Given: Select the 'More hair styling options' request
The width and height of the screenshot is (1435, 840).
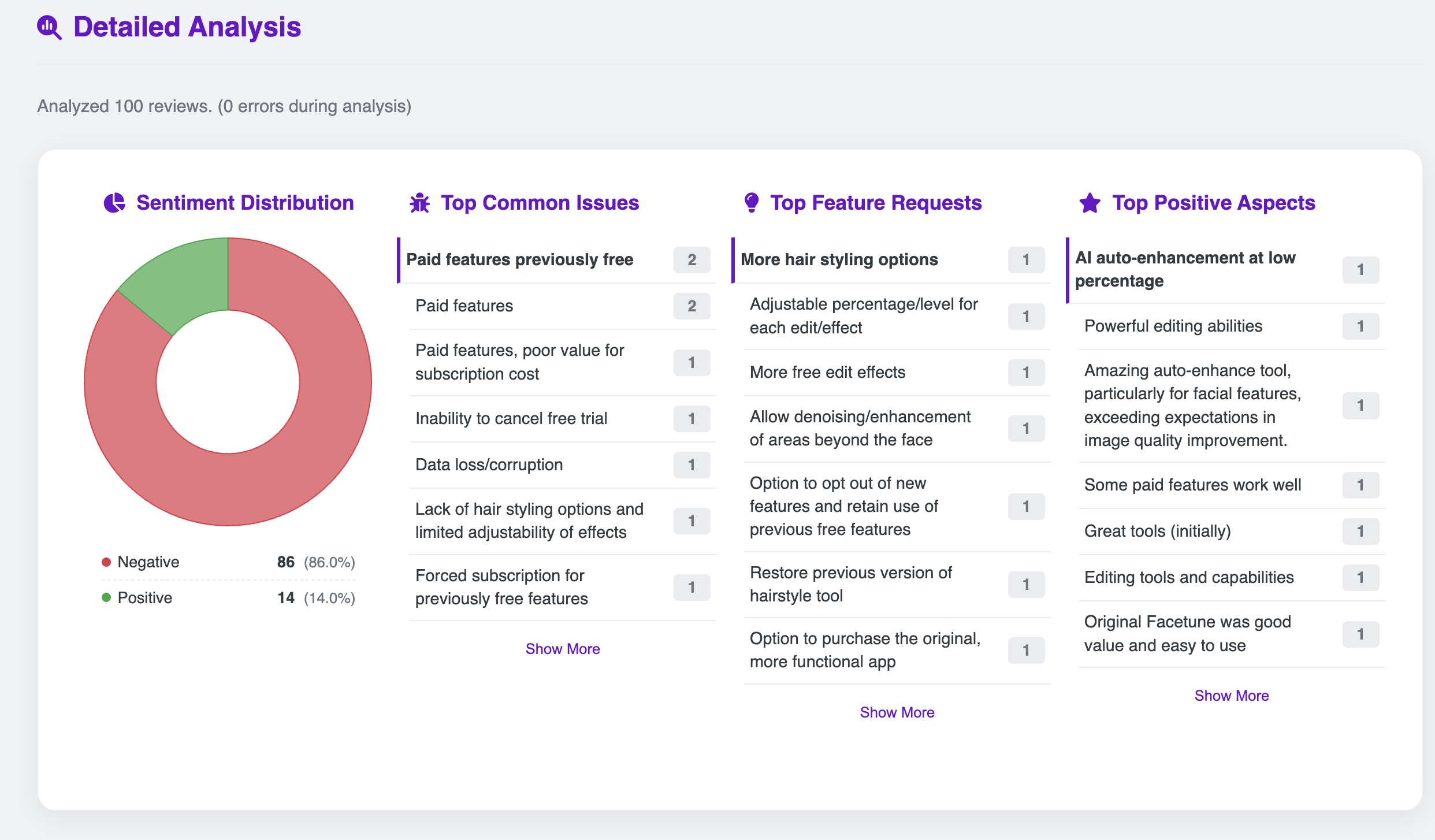Looking at the screenshot, I should tap(839, 259).
